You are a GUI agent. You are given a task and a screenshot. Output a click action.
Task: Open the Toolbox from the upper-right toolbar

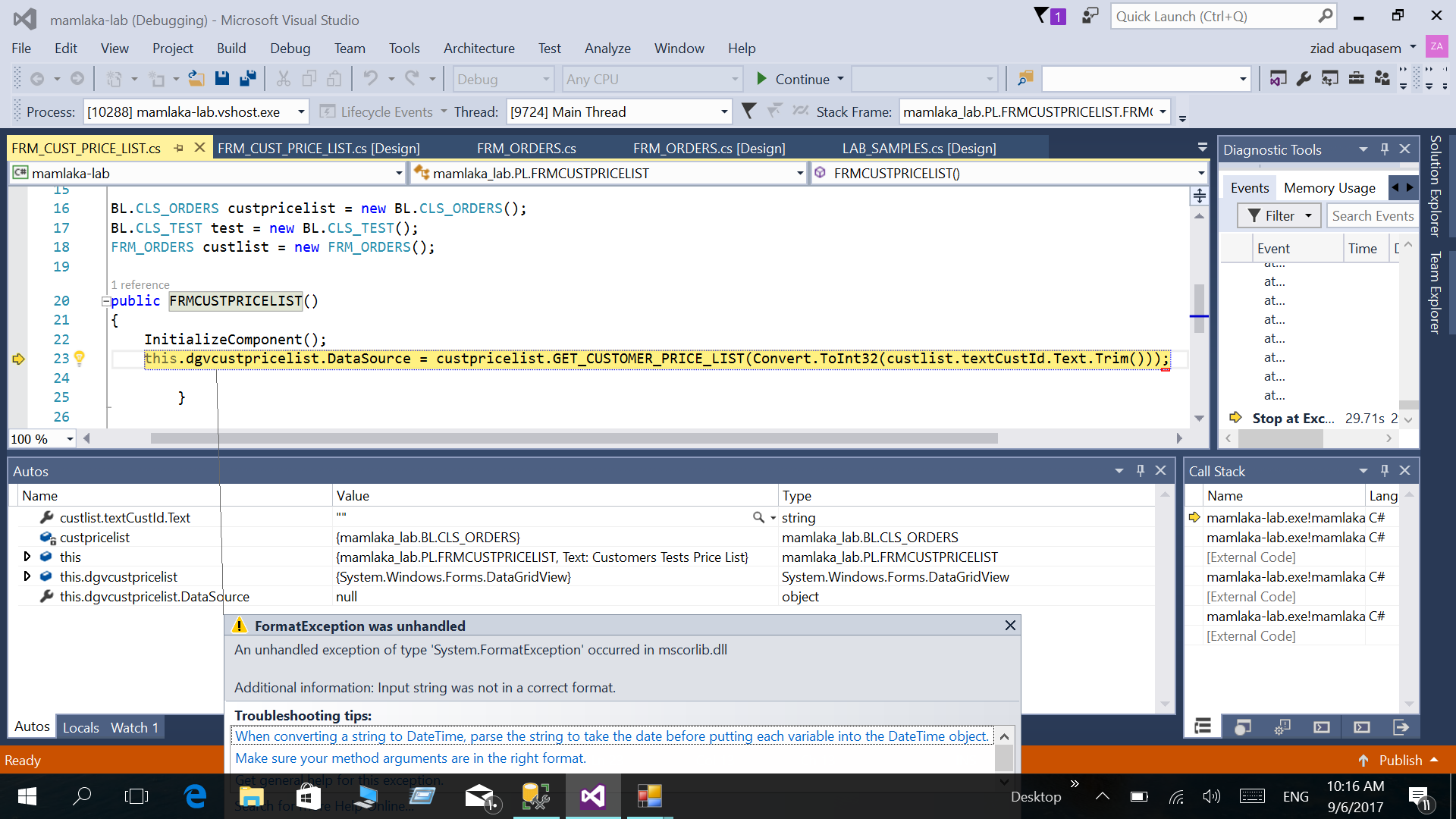(1357, 78)
